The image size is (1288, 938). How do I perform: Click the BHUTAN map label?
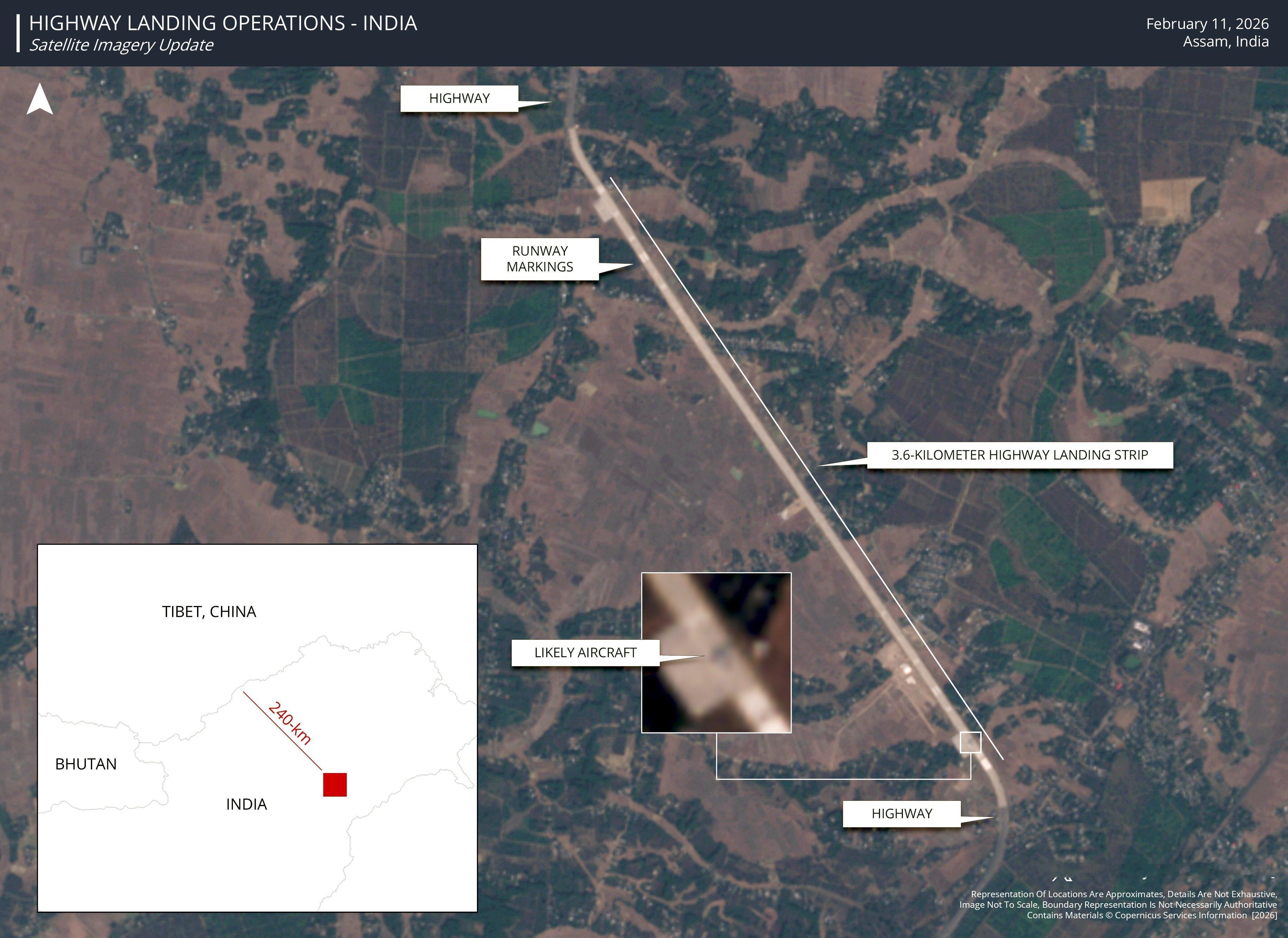click(86, 764)
